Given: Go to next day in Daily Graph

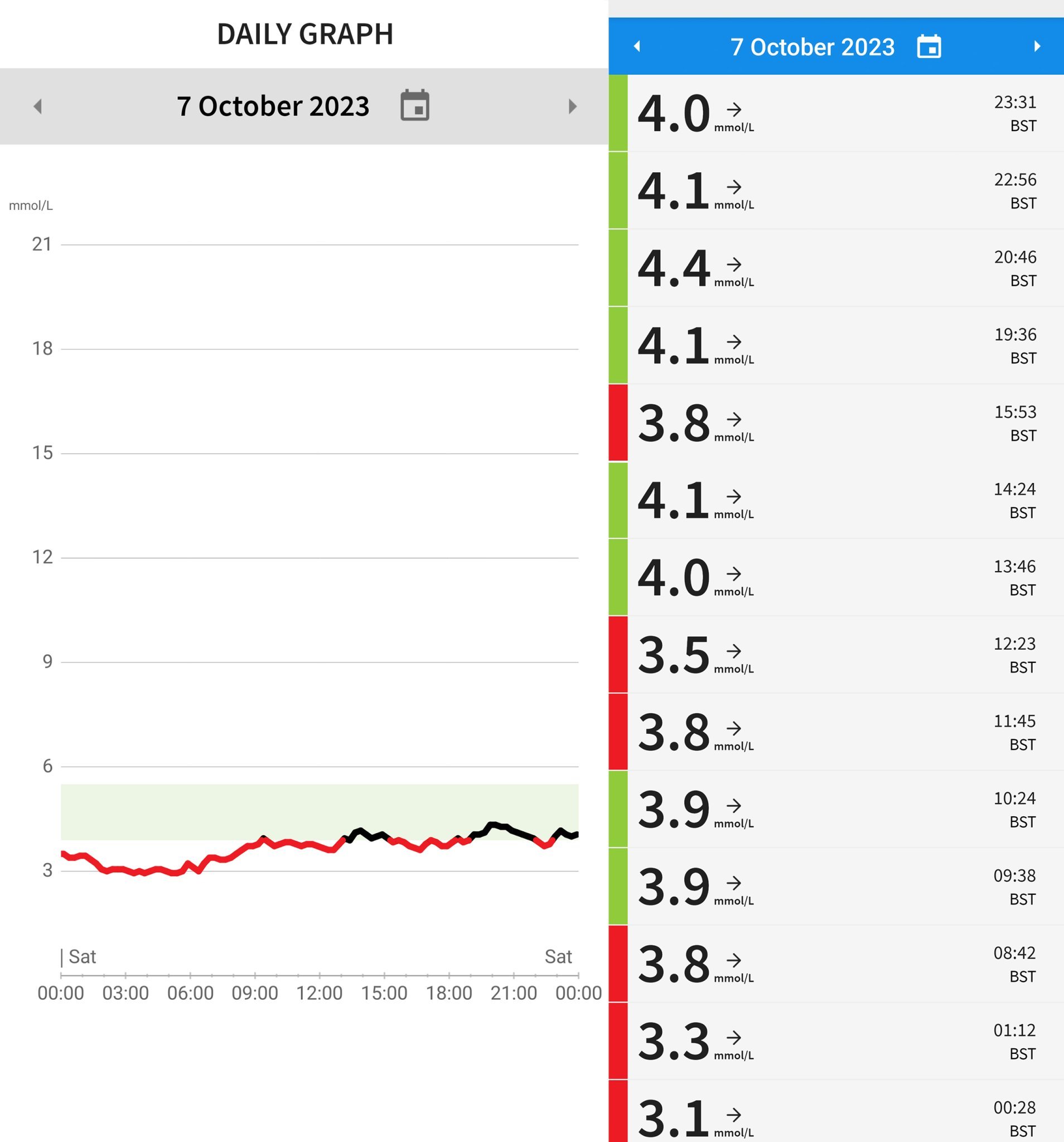Looking at the screenshot, I should (572, 107).
